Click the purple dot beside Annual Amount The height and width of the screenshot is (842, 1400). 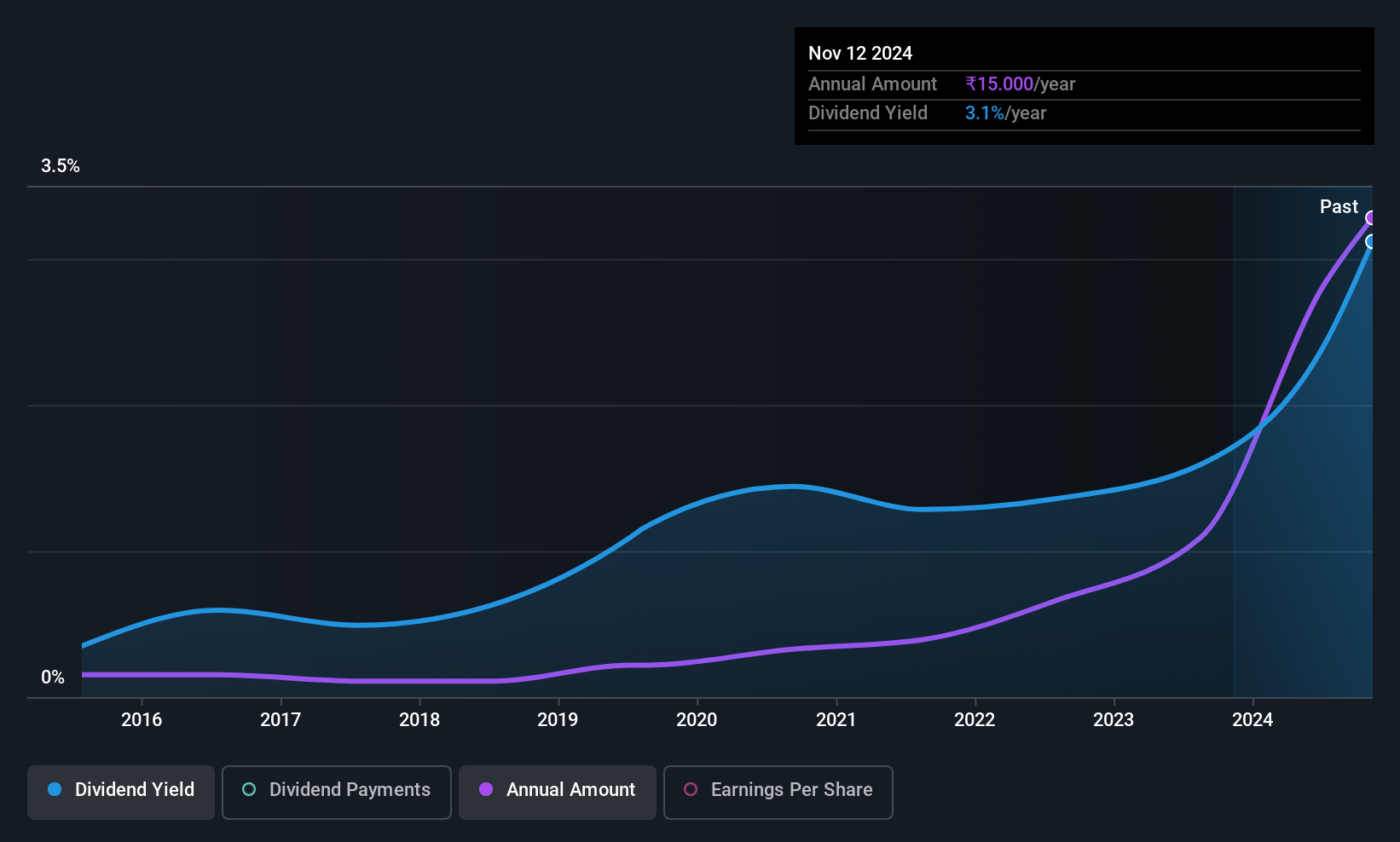click(486, 790)
